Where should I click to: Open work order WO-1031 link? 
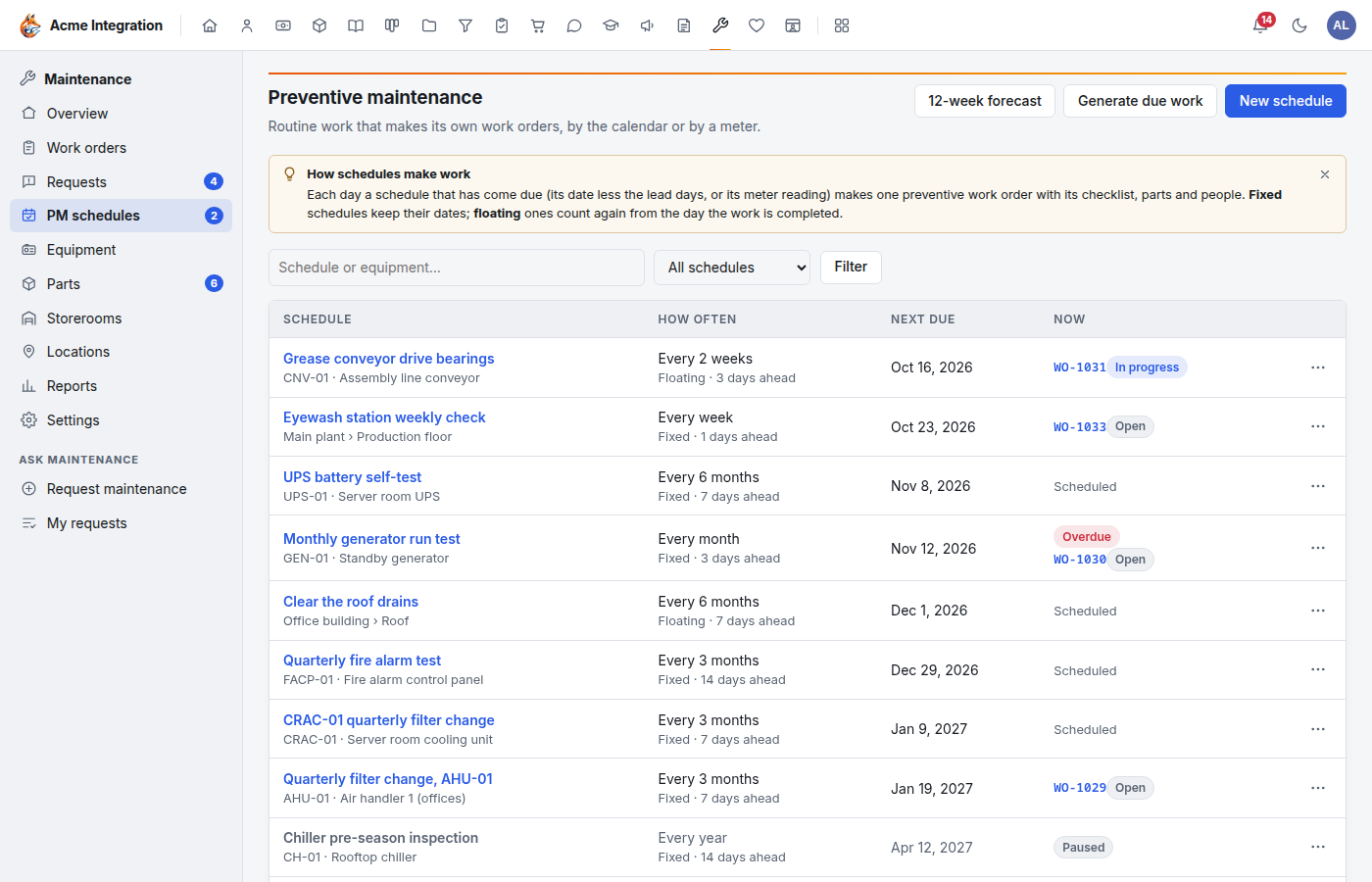pos(1079,367)
